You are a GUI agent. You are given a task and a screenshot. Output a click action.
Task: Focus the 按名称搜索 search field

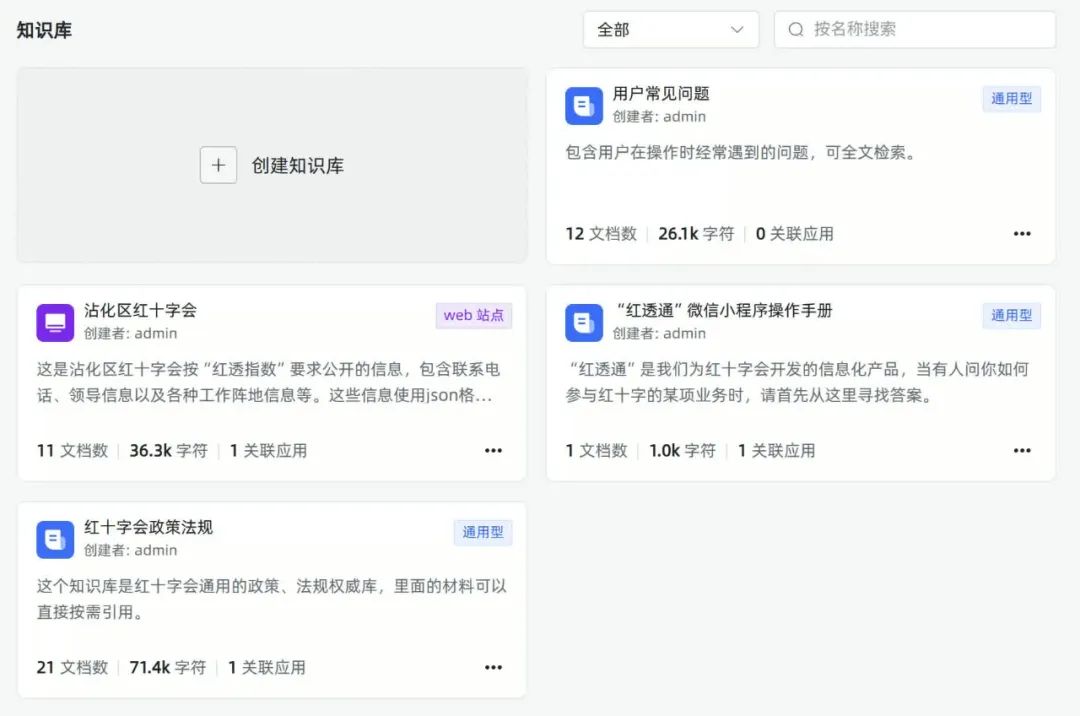click(925, 30)
